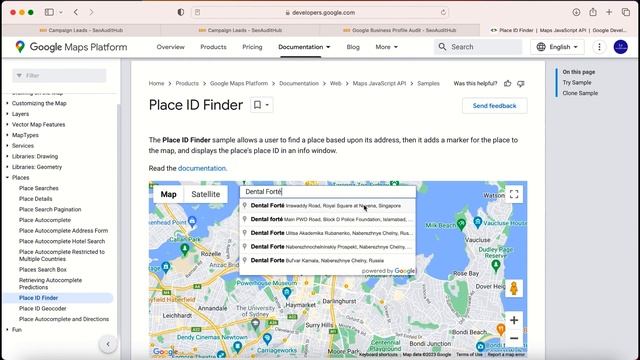Image resolution: width=640 pixels, height=360 pixels.
Task: Click the Safari forward arrow
Action: pyautogui.click(x=91, y=12)
